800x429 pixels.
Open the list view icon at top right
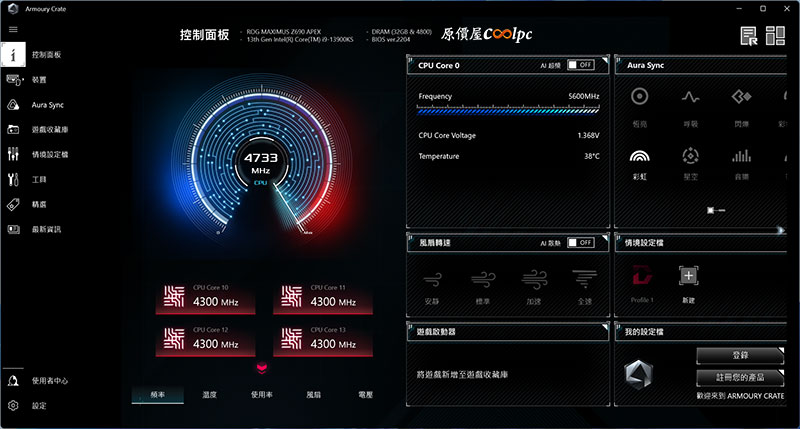pos(748,36)
